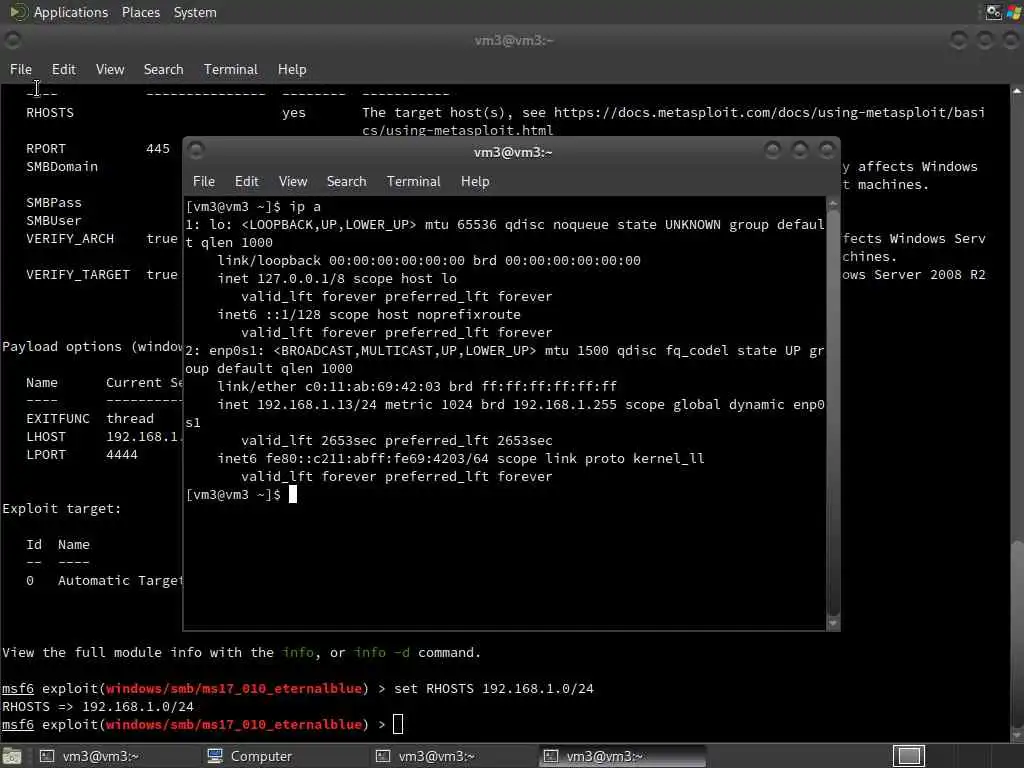The height and width of the screenshot is (768, 1024).
Task: Click VERIFY_TARGET option in background terminal
Action: pos(78,274)
